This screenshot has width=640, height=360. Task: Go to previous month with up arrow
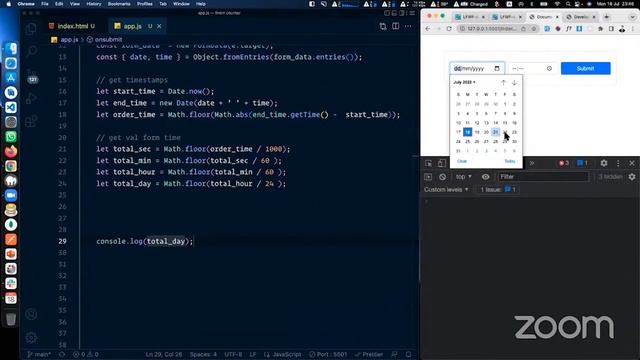click(x=503, y=82)
